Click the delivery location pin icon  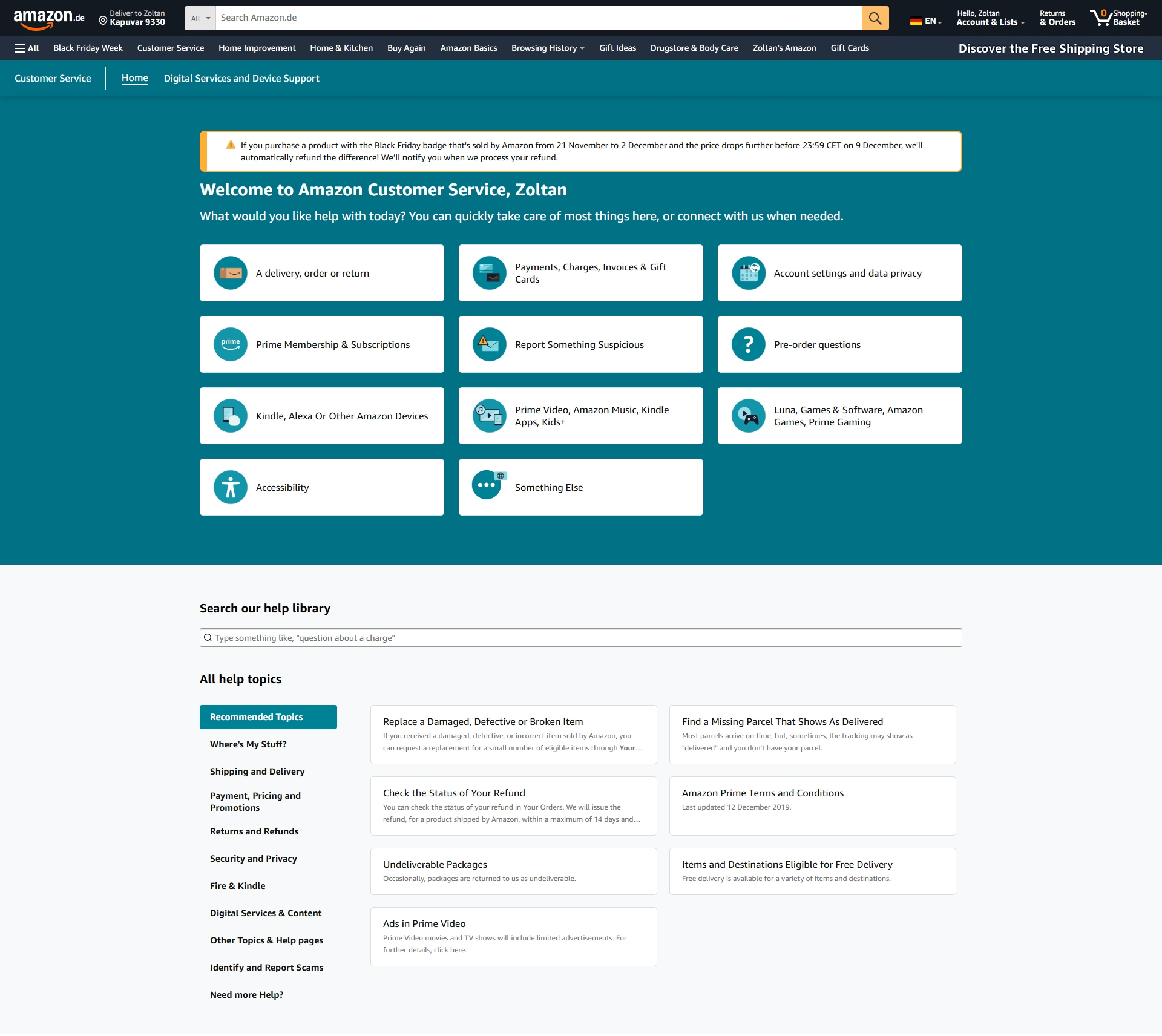click(x=103, y=21)
